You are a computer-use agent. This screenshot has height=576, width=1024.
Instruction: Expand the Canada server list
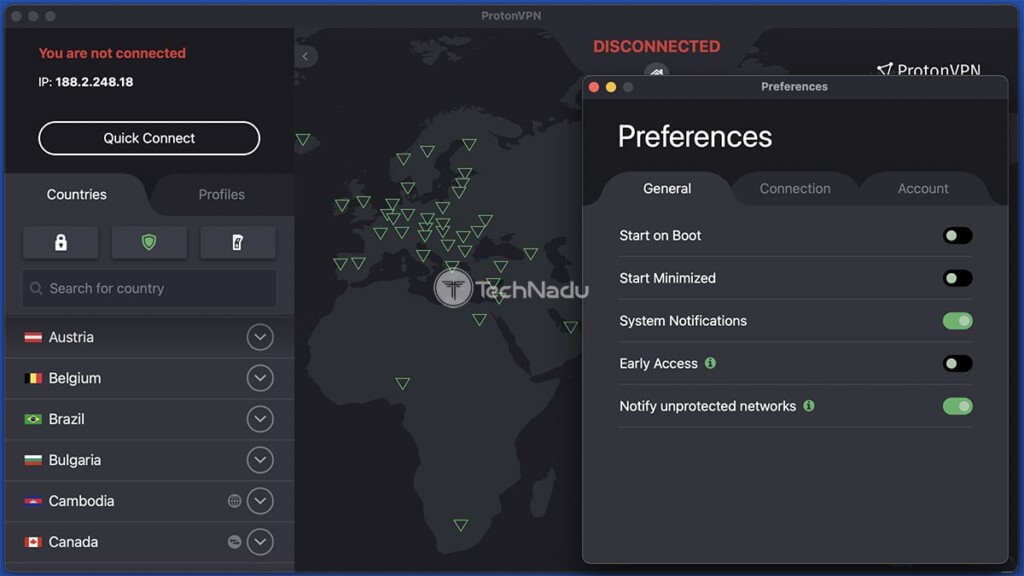(260, 542)
